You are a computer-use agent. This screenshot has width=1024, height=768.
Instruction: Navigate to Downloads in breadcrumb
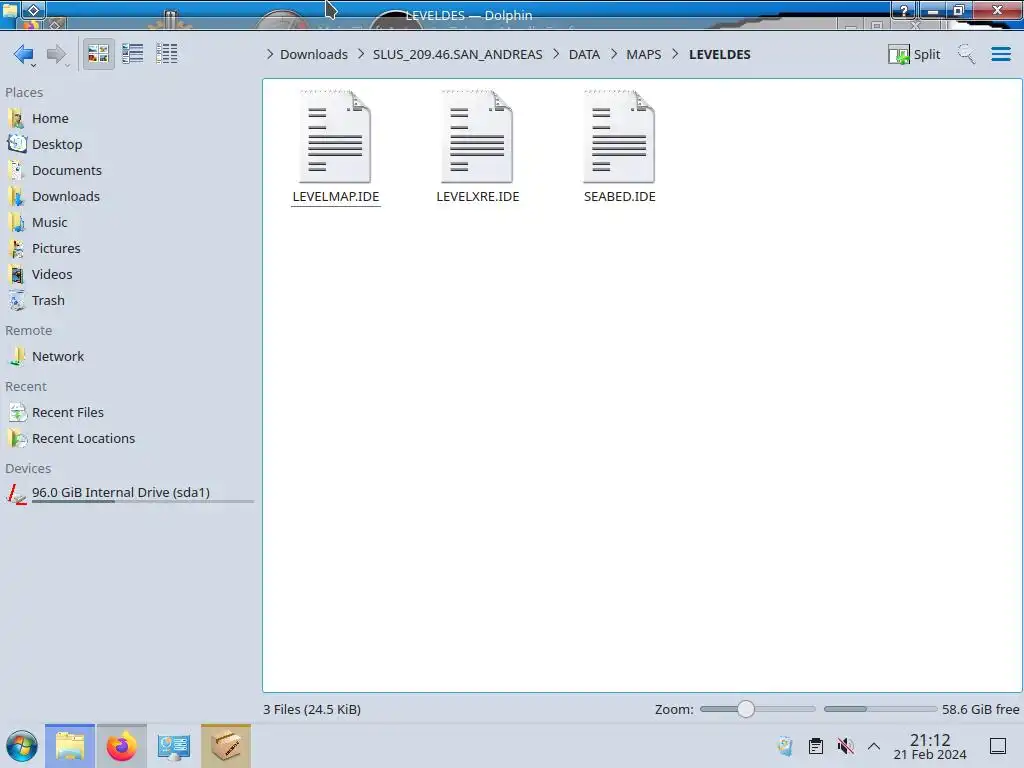pos(313,54)
